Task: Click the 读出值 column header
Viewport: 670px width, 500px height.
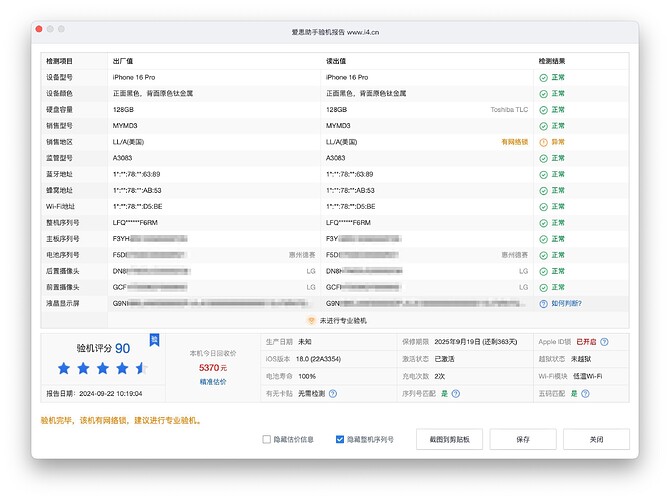Action: [336, 61]
